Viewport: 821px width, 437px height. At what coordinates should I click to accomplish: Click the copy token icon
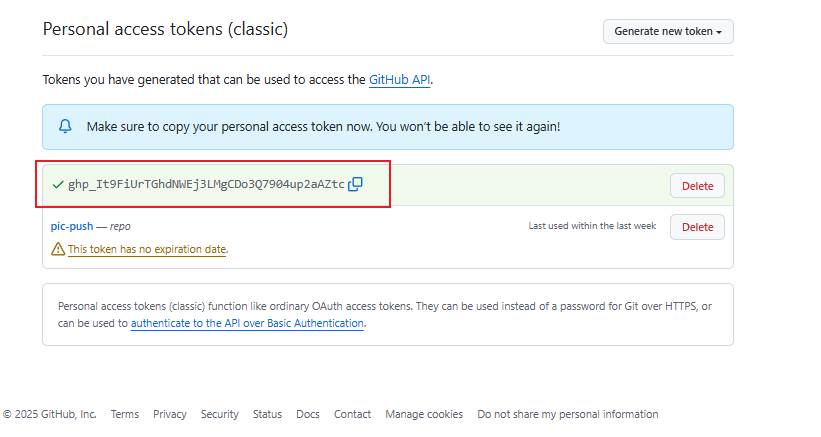[x=355, y=184]
